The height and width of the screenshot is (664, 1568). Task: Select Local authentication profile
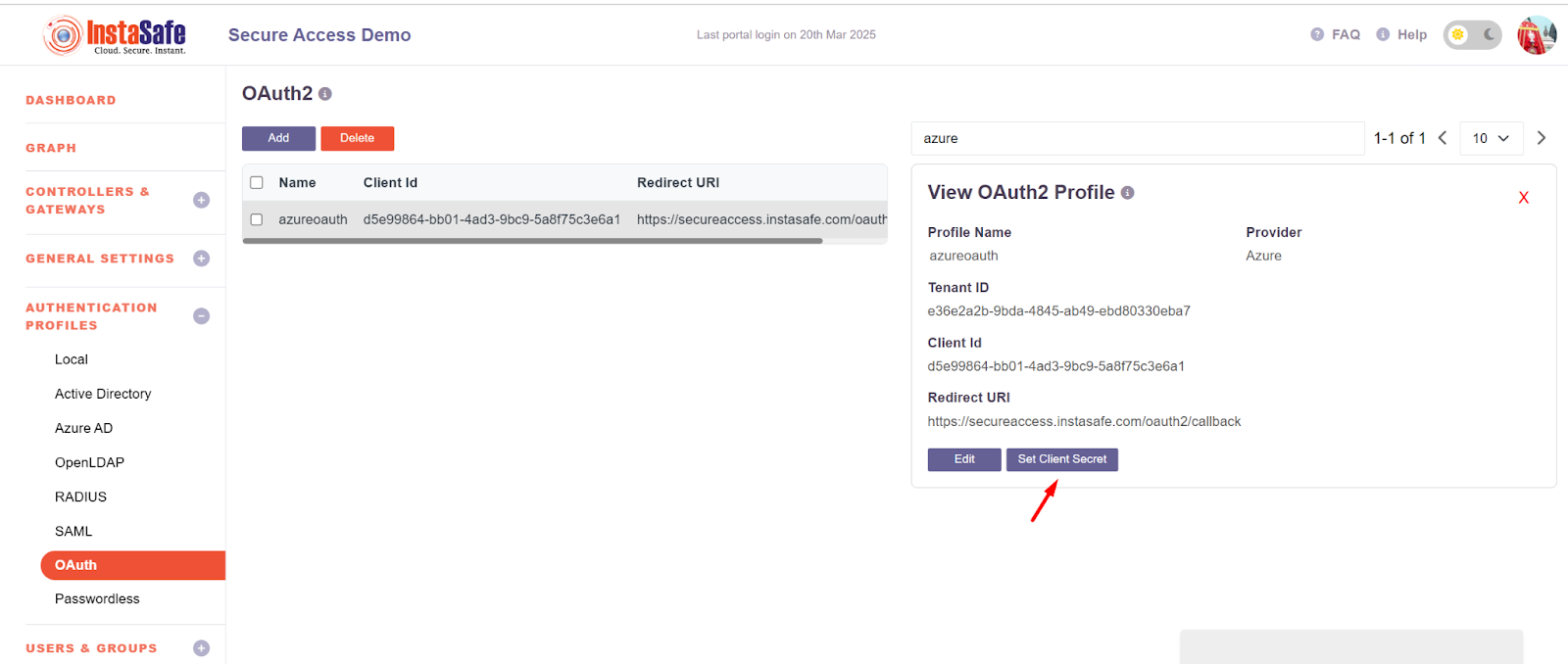(x=72, y=359)
